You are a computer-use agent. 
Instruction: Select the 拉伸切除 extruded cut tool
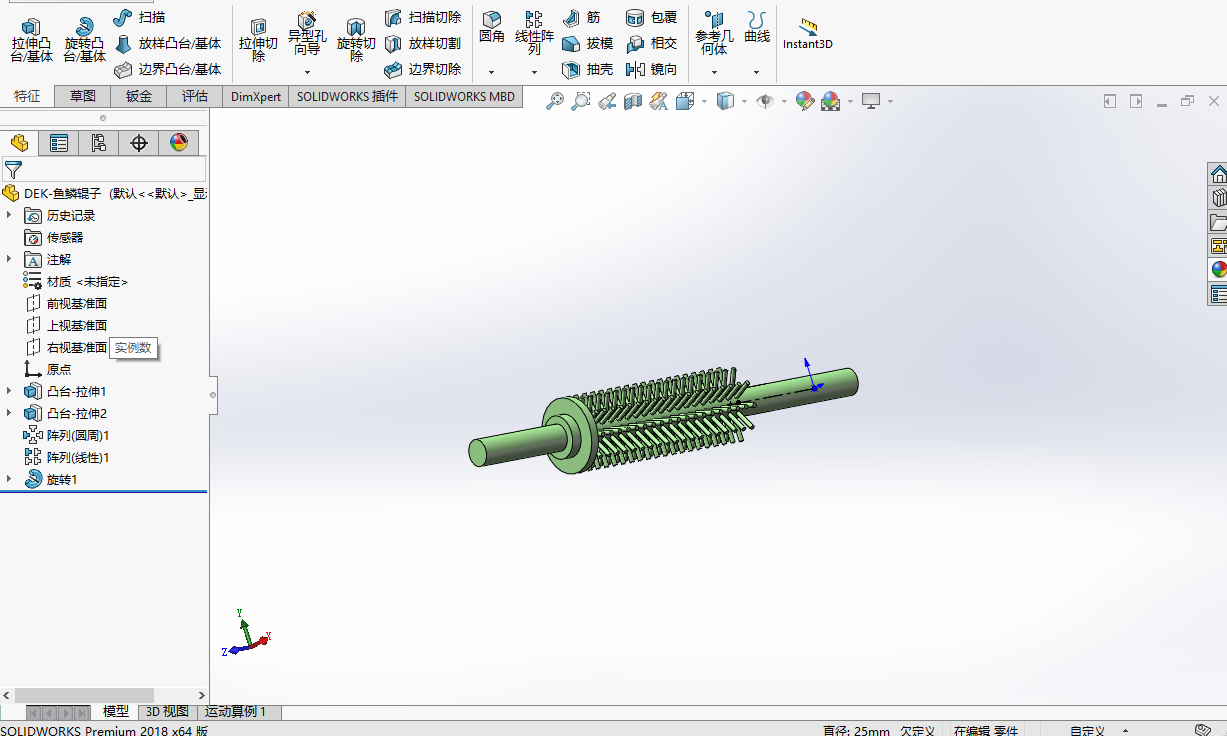[258, 40]
